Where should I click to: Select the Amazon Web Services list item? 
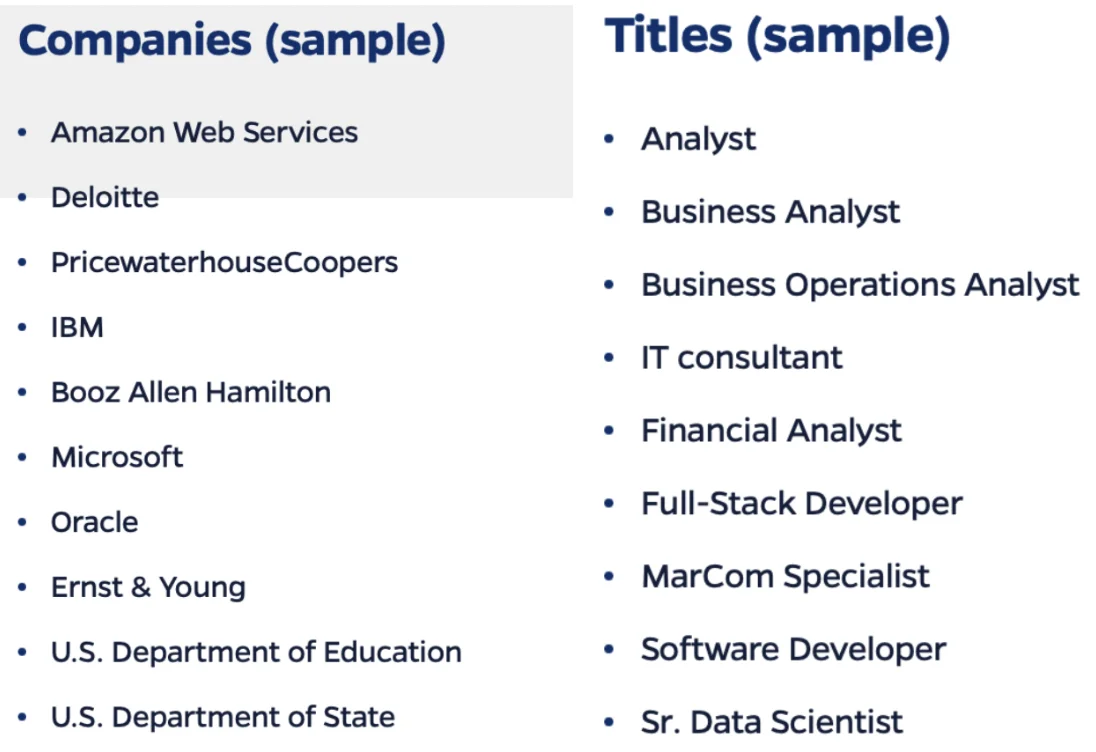point(204,133)
